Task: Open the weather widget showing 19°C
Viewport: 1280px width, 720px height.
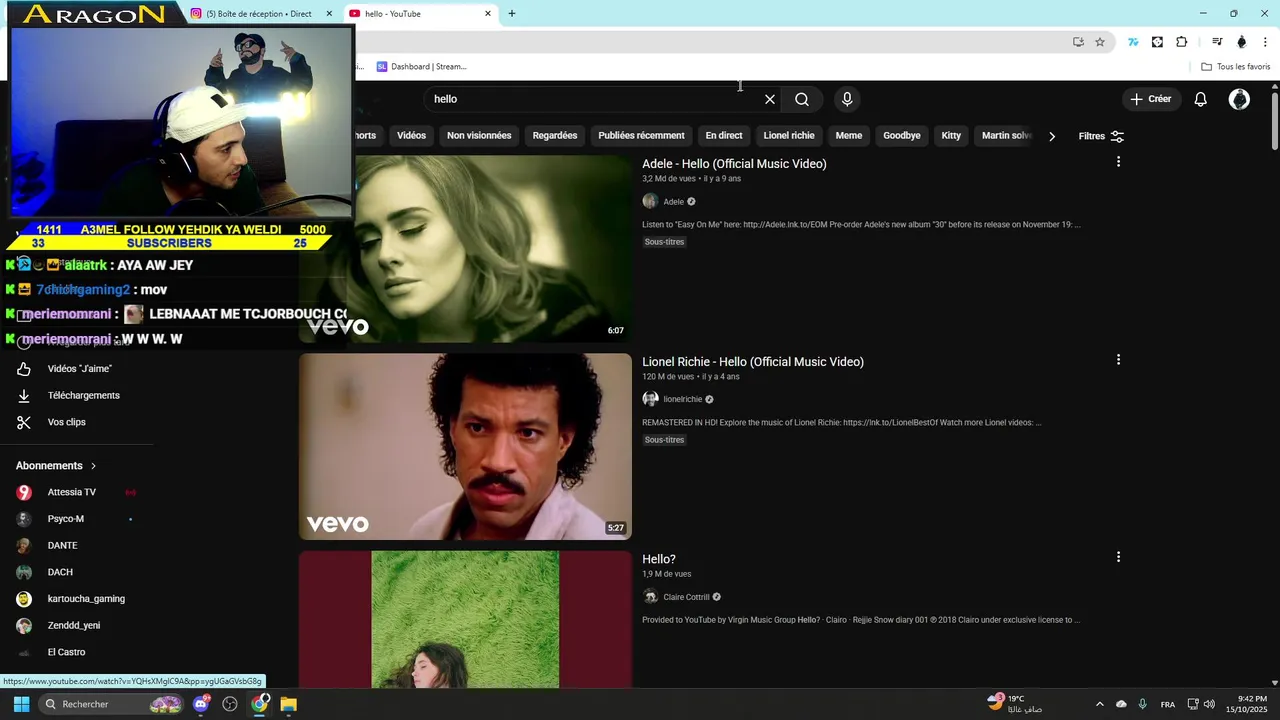Action: 1015,704
